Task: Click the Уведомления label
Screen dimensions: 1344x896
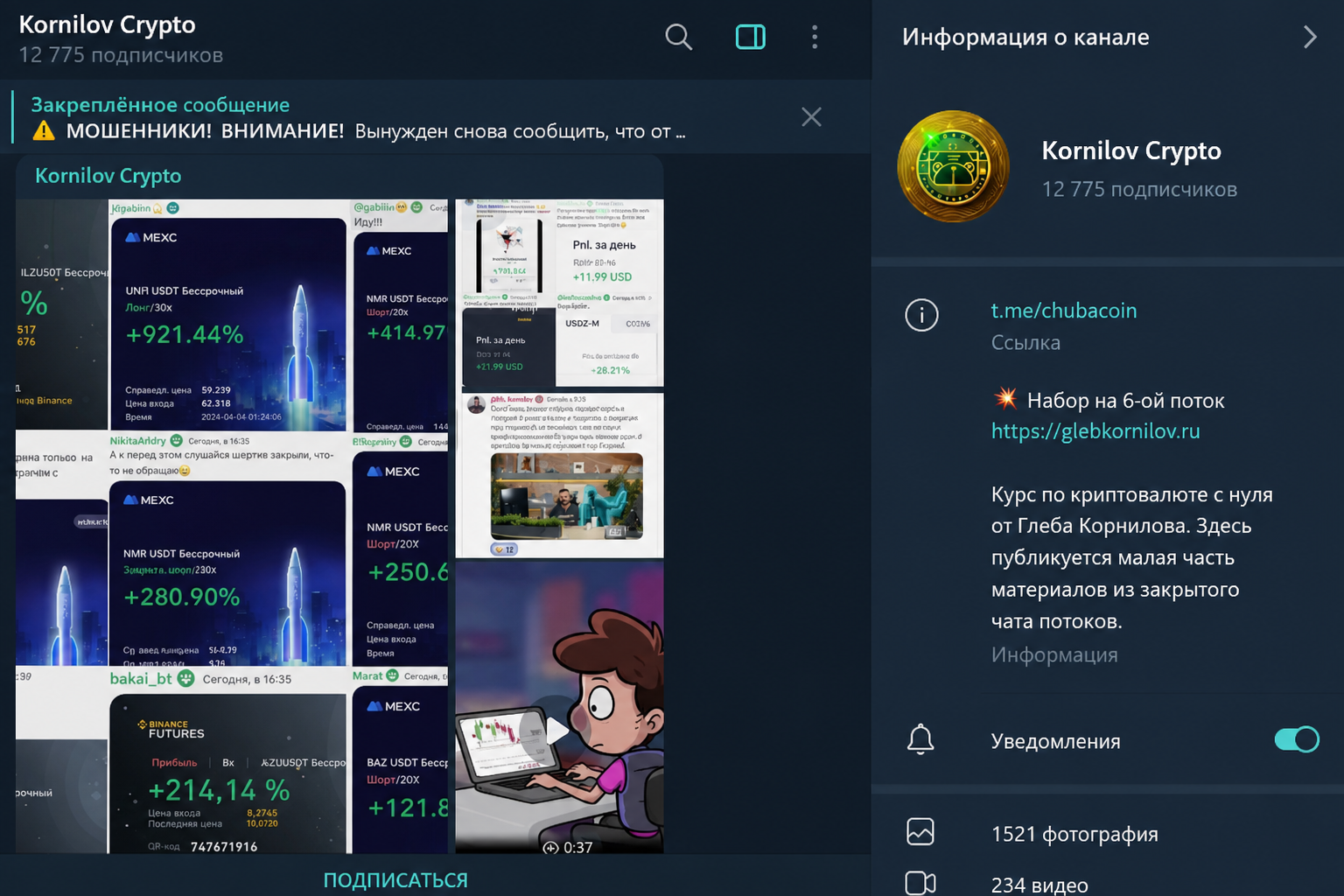Action: click(x=1055, y=741)
